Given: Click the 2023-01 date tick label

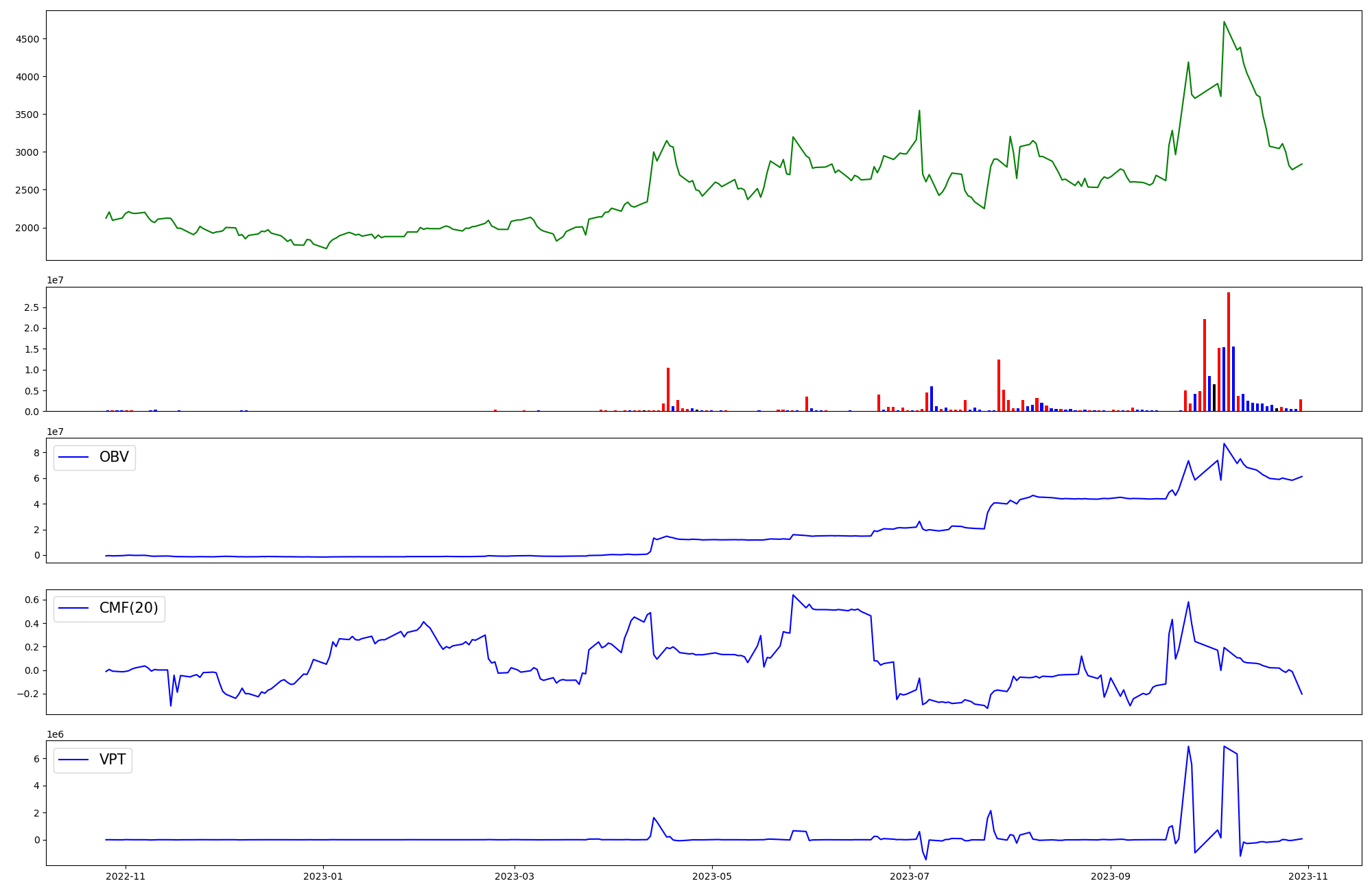Looking at the screenshot, I should tap(323, 876).
